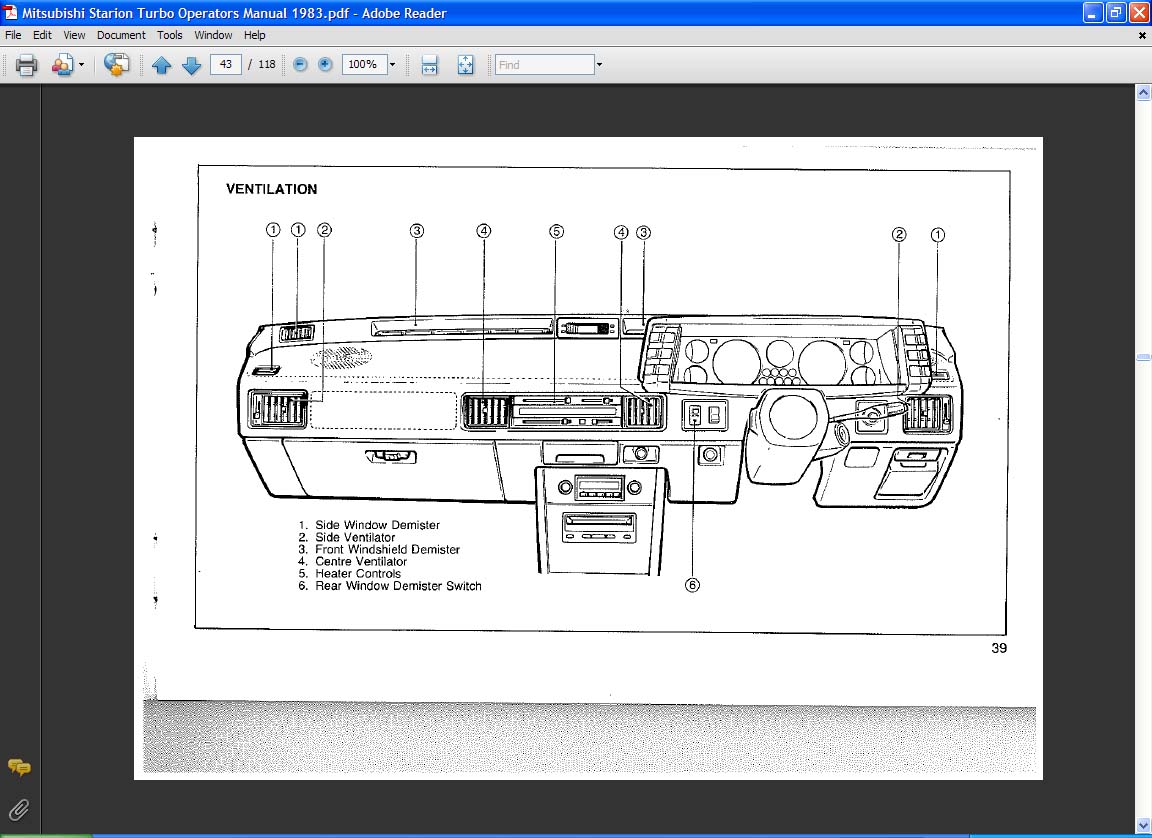Click the 100% zoom value field
The image size is (1152, 838).
click(x=364, y=65)
